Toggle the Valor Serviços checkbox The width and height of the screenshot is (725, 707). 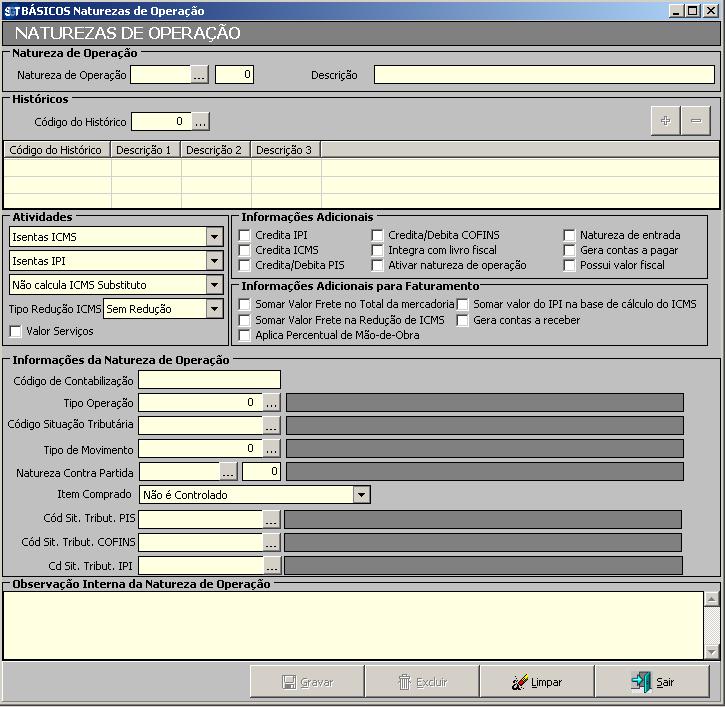16,331
